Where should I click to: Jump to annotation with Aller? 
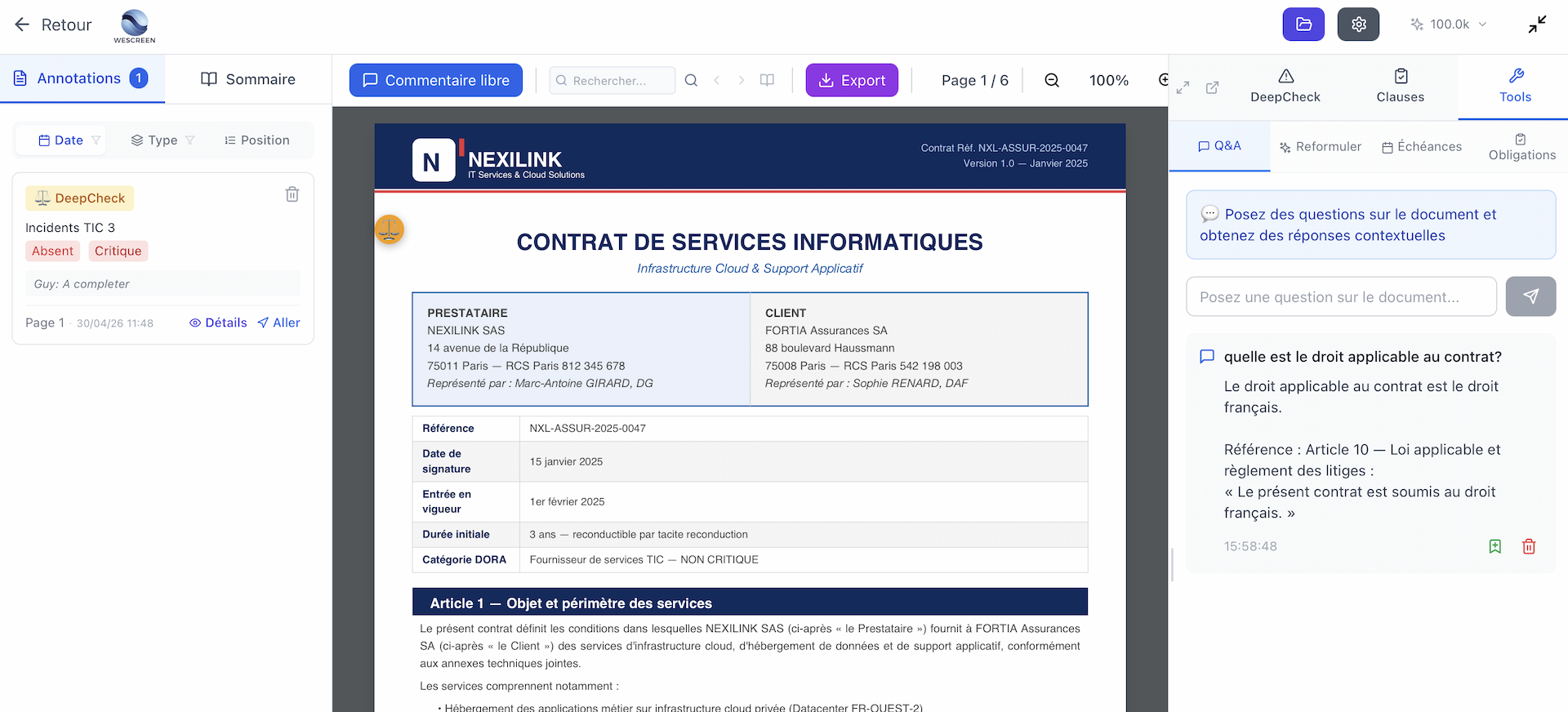pyautogui.click(x=278, y=323)
